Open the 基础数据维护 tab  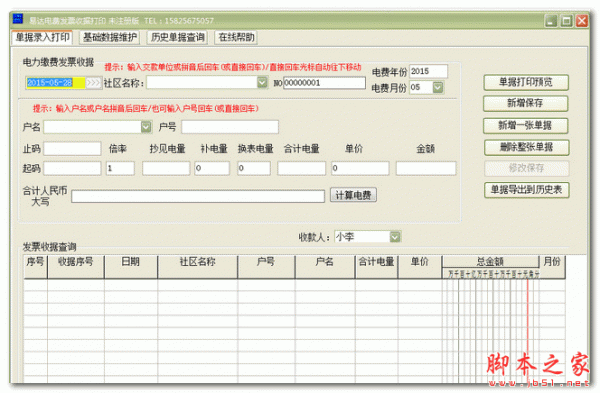click(x=110, y=38)
